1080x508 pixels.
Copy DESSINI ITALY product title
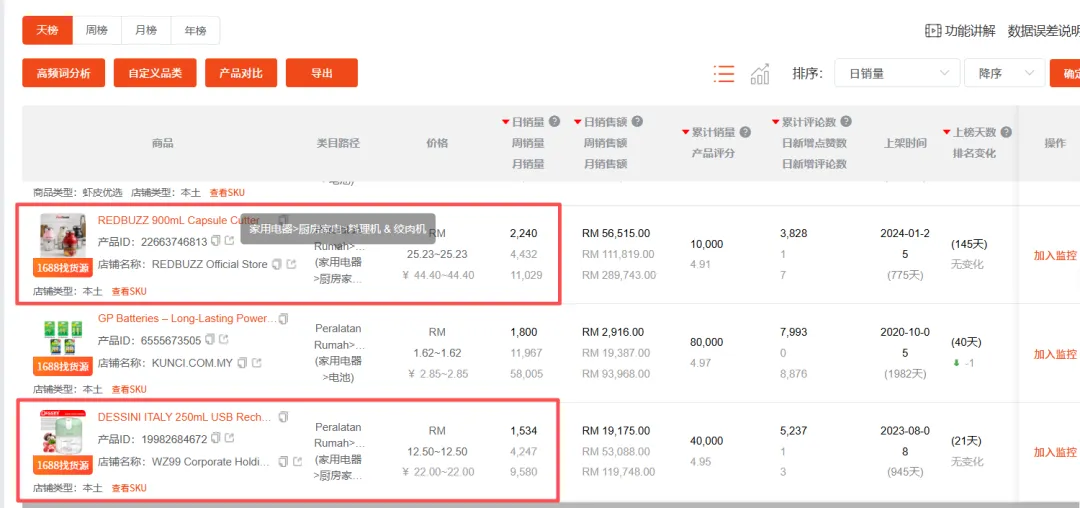pos(284,417)
